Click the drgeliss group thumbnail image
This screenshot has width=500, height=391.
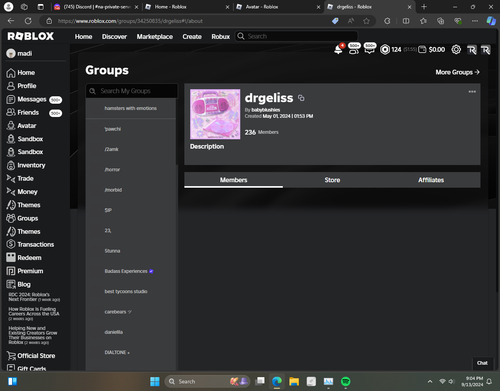click(215, 114)
